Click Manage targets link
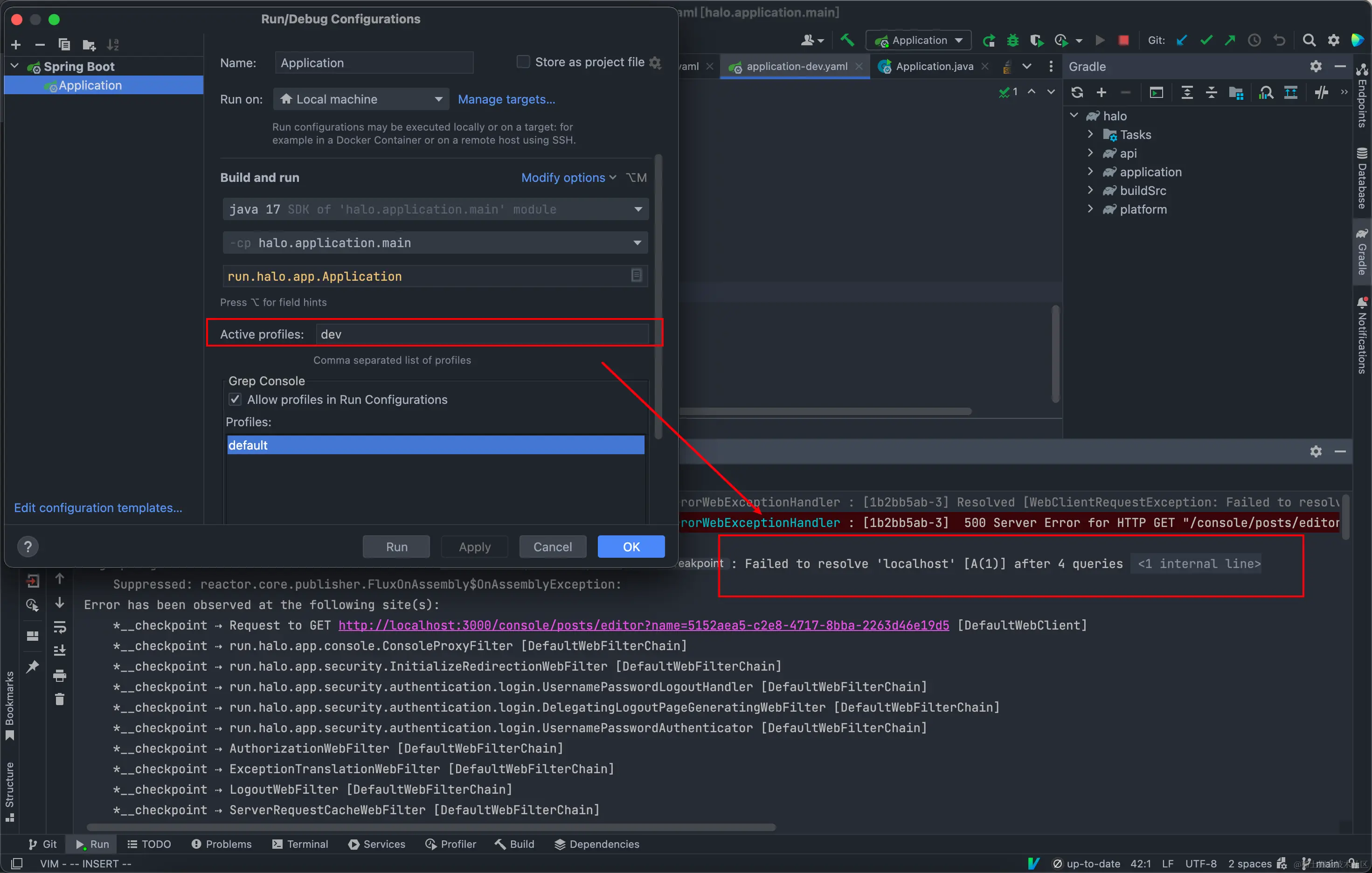1372x873 pixels. click(x=506, y=99)
